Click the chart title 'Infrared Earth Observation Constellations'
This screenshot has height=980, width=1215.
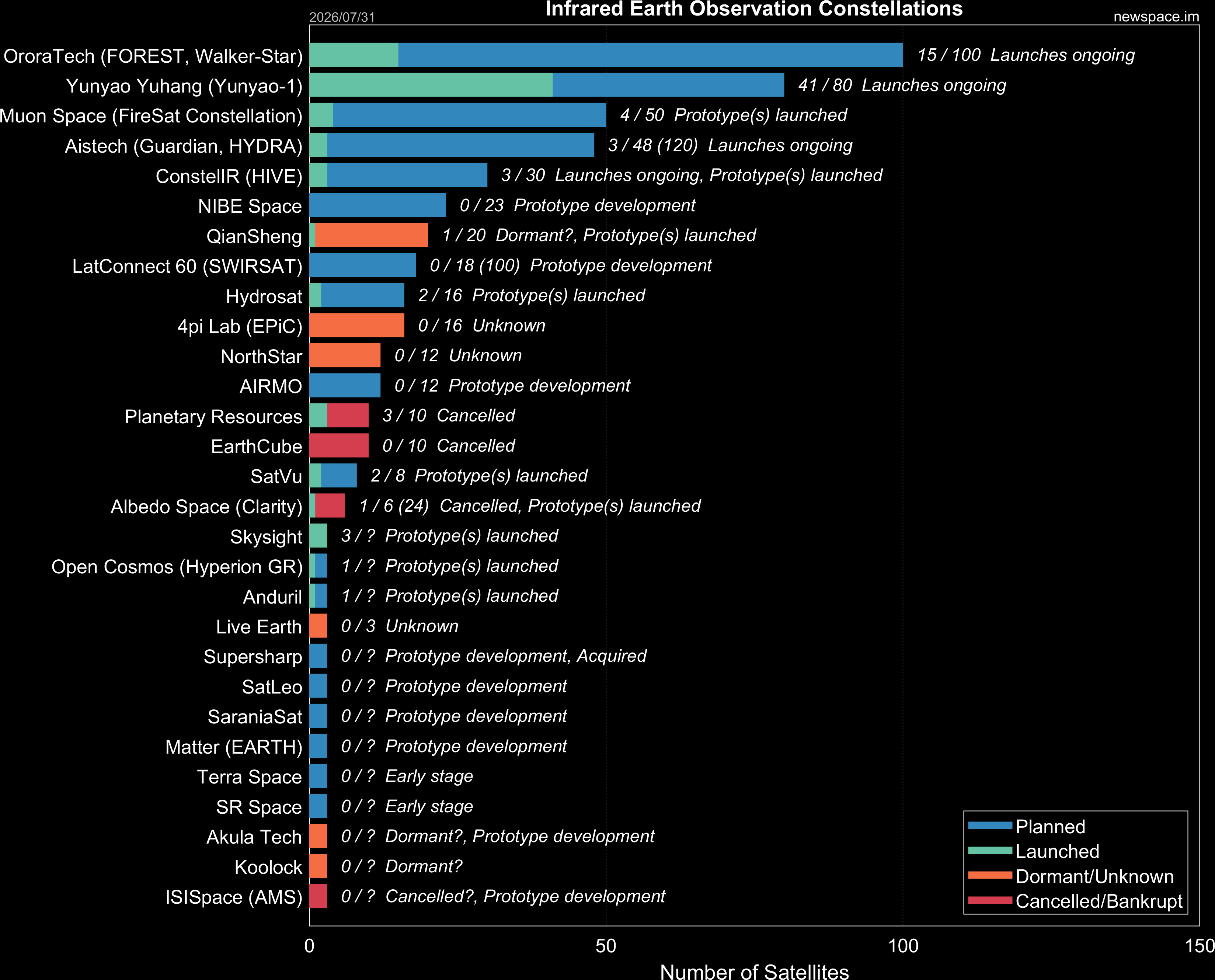click(754, 9)
